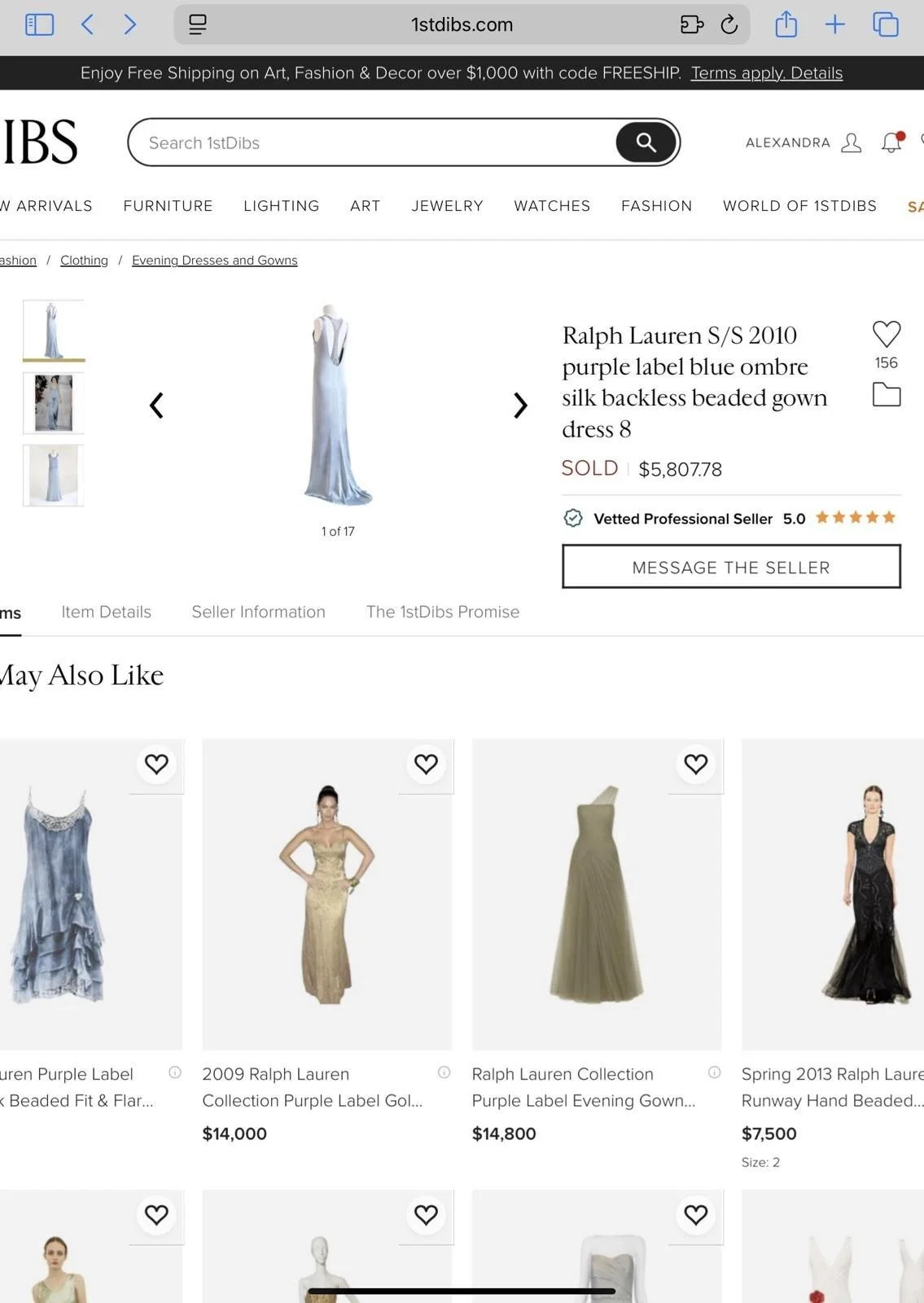Favorite the 2009 gold Ralph Lauren gown
Screen dimensions: 924x1303
(x=426, y=765)
